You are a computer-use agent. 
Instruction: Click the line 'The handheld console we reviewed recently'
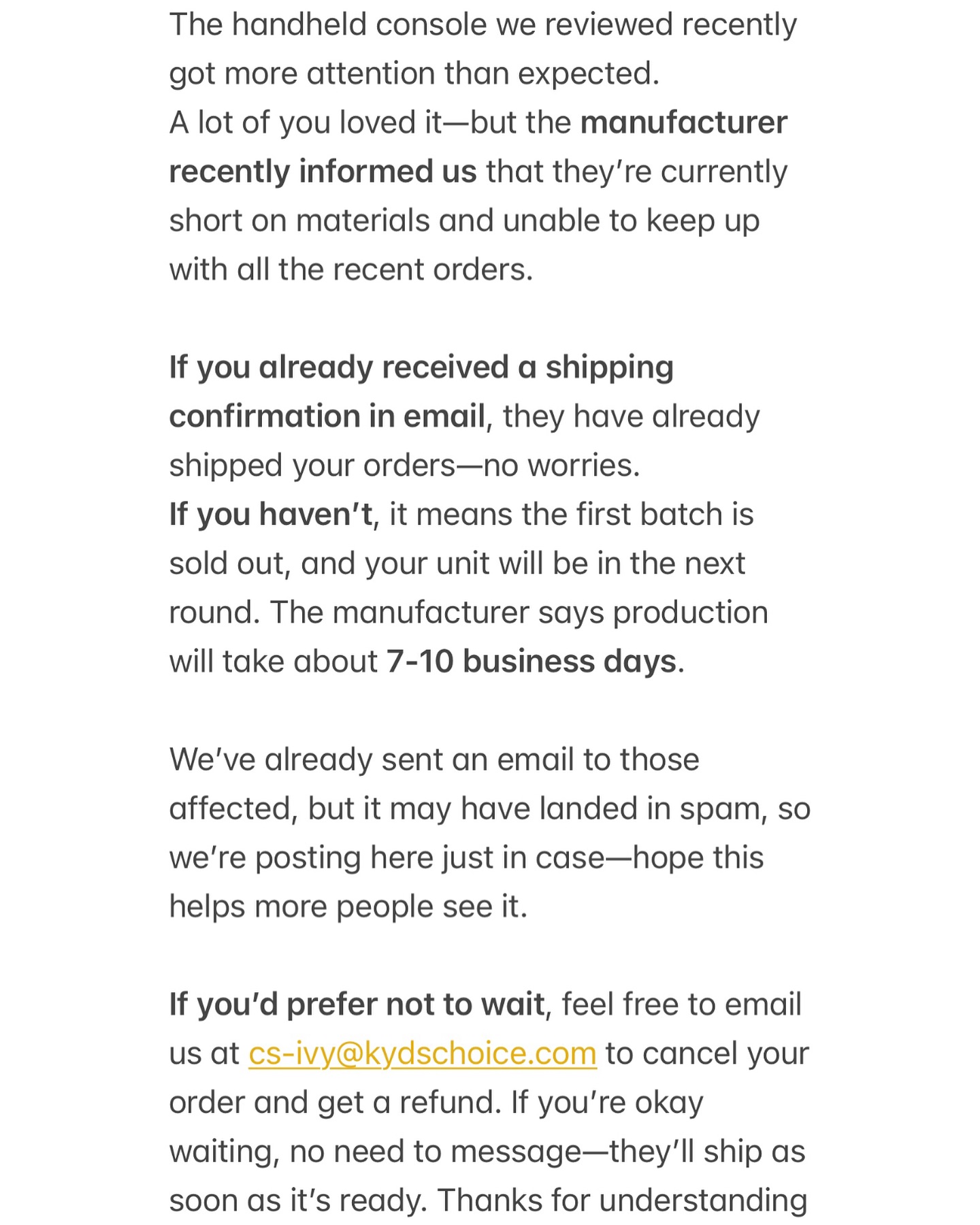tap(483, 25)
